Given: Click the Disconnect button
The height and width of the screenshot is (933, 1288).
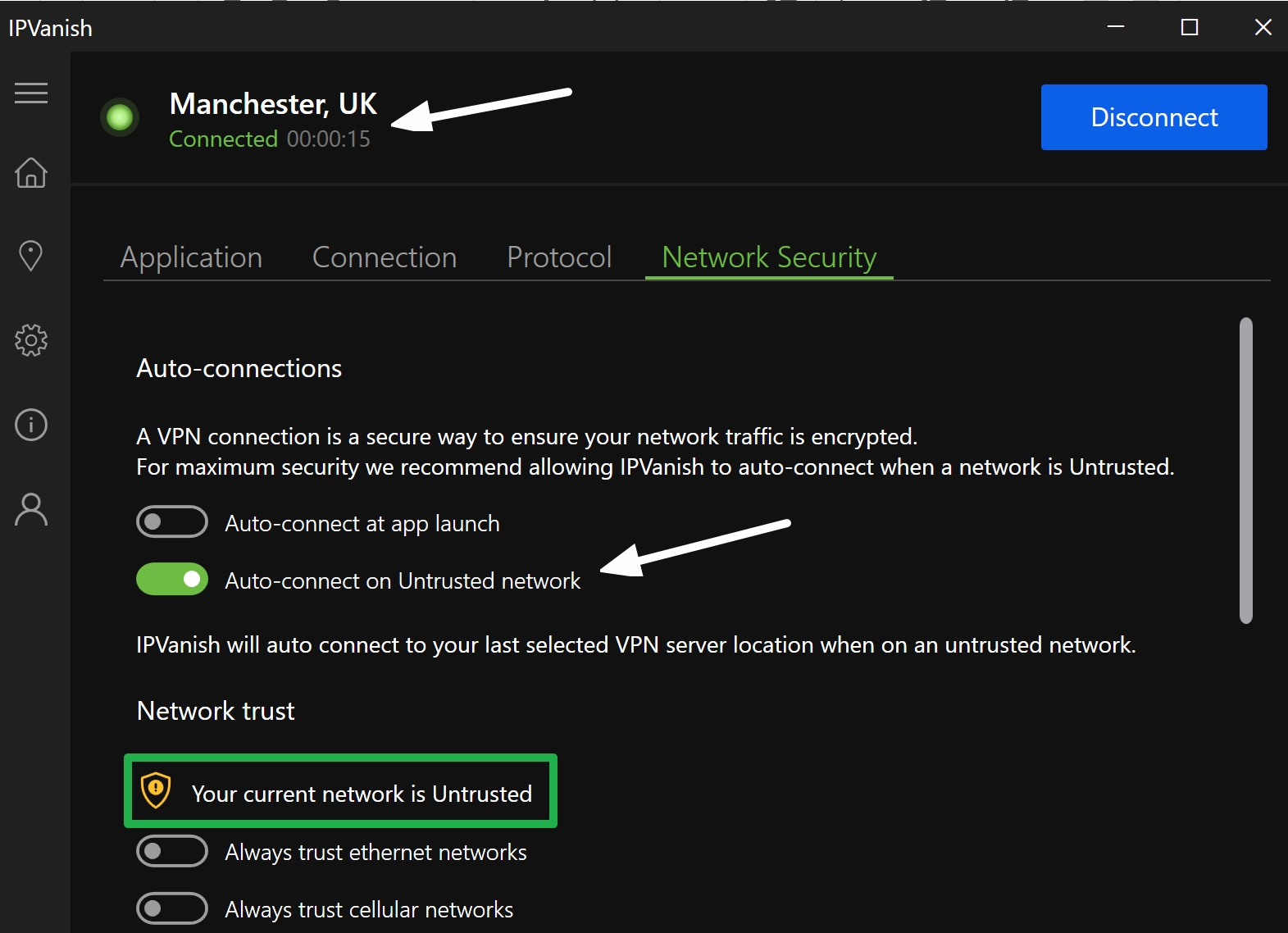Looking at the screenshot, I should (x=1154, y=117).
